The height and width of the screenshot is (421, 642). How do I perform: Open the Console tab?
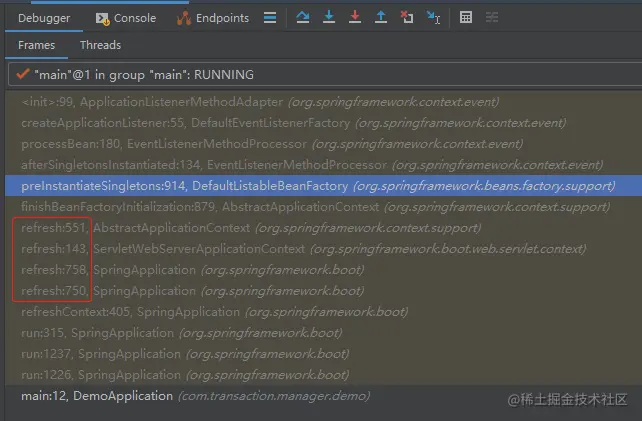(126, 18)
